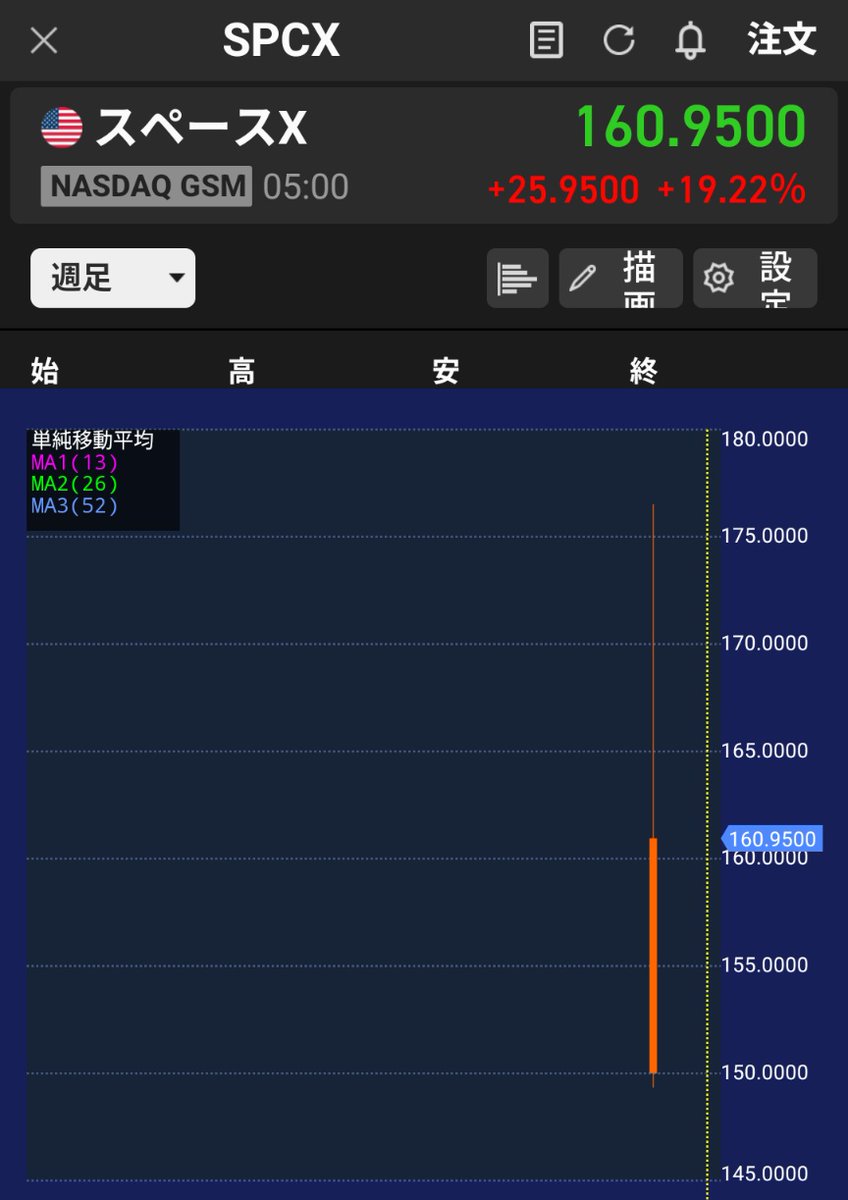The image size is (848, 1200).
Task: Tap the 155.0000 axis label
Action: click(765, 965)
